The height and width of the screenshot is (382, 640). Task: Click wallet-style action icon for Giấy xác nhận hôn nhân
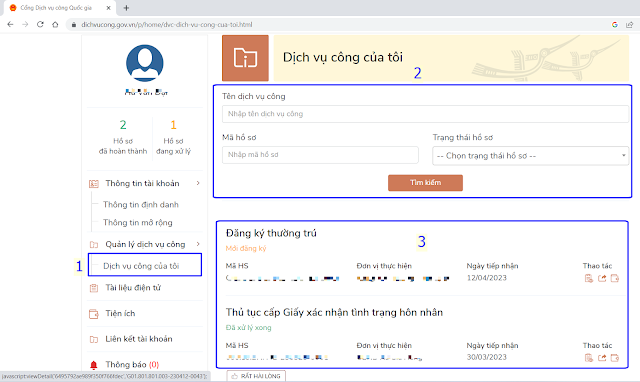pyautogui.click(x=615, y=358)
